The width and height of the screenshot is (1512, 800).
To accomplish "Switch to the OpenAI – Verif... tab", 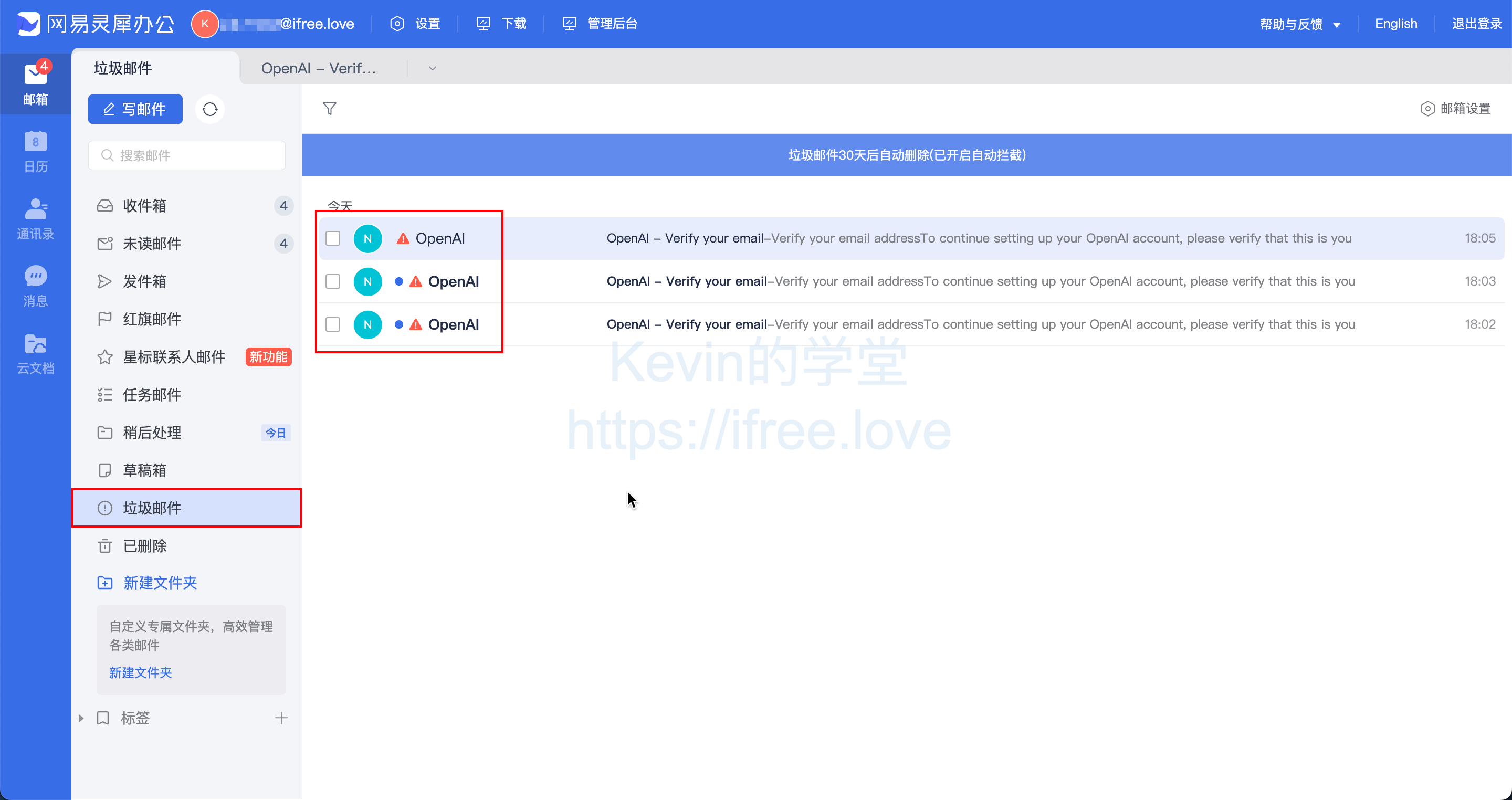I will click(319, 69).
